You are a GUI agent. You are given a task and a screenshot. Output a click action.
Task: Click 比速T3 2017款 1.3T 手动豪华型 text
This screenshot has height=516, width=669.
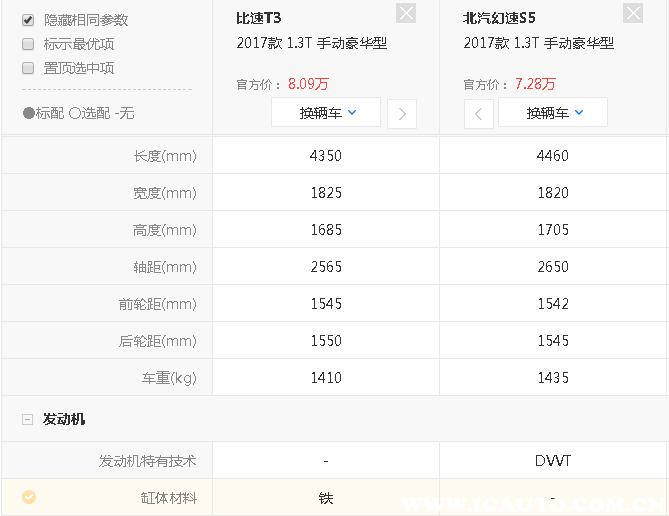coord(311,43)
